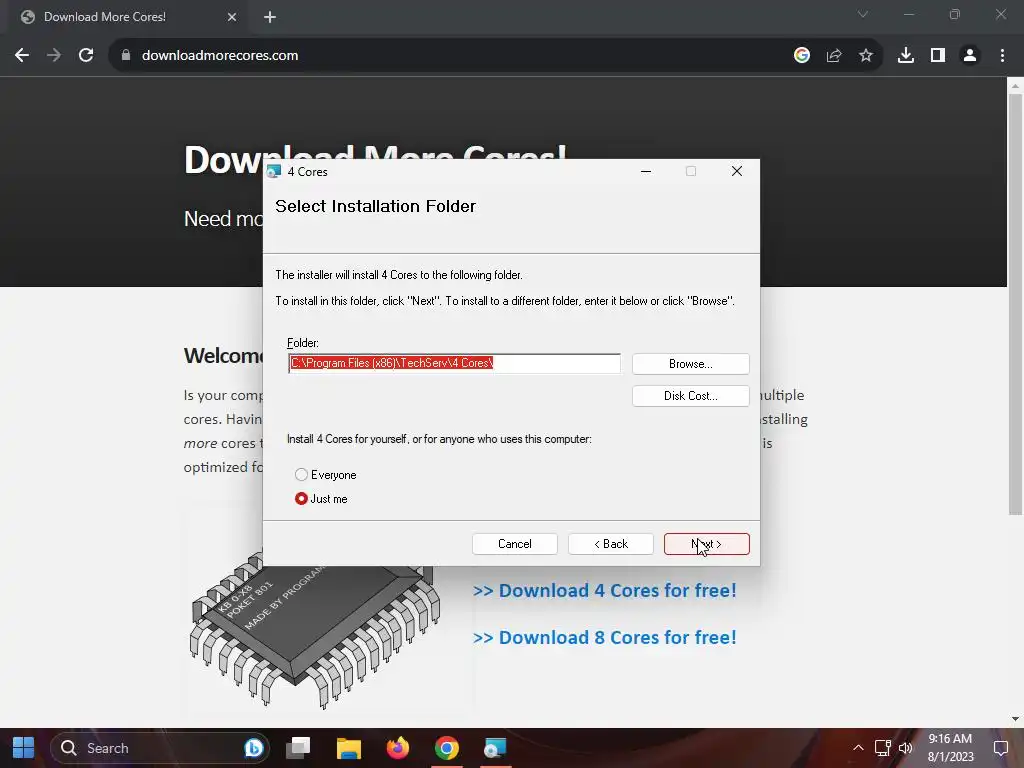Close the Download More Cores! tab

pos(232,17)
